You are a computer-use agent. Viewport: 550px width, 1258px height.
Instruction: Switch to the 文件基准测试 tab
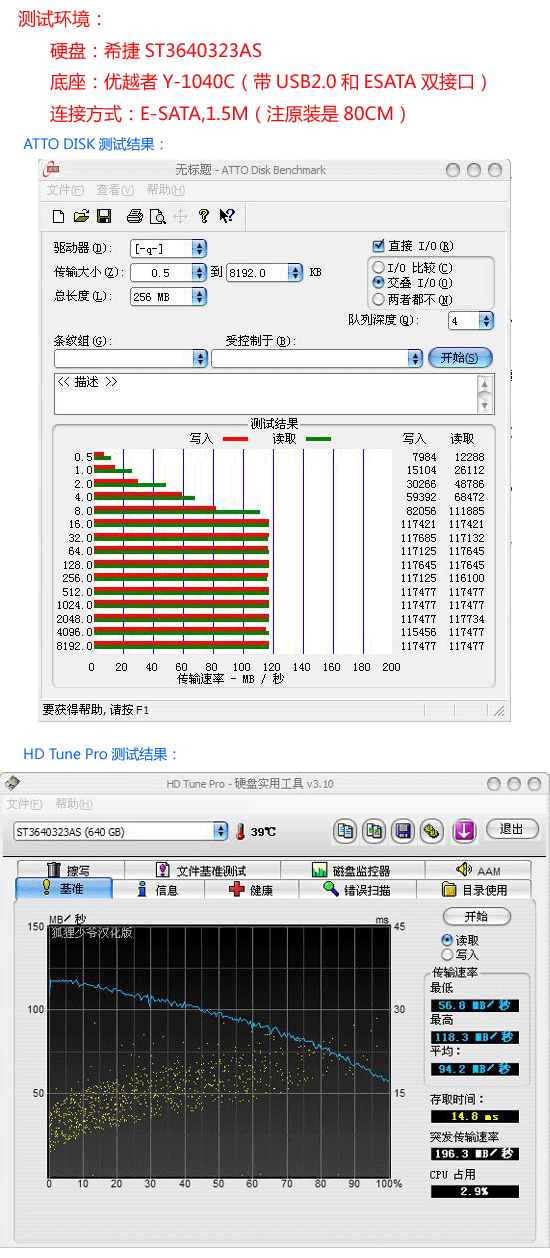203,871
